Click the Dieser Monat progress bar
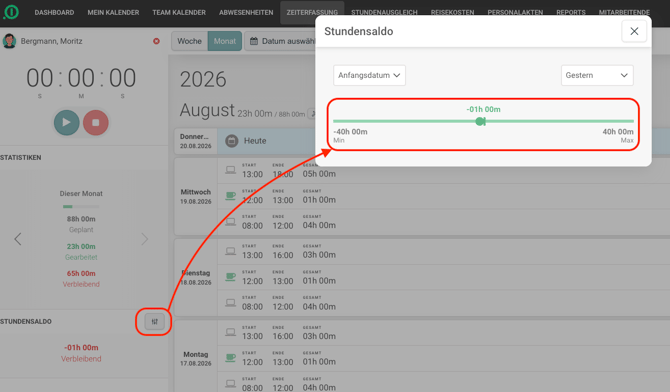This screenshot has width=670, height=392. pyautogui.click(x=81, y=206)
